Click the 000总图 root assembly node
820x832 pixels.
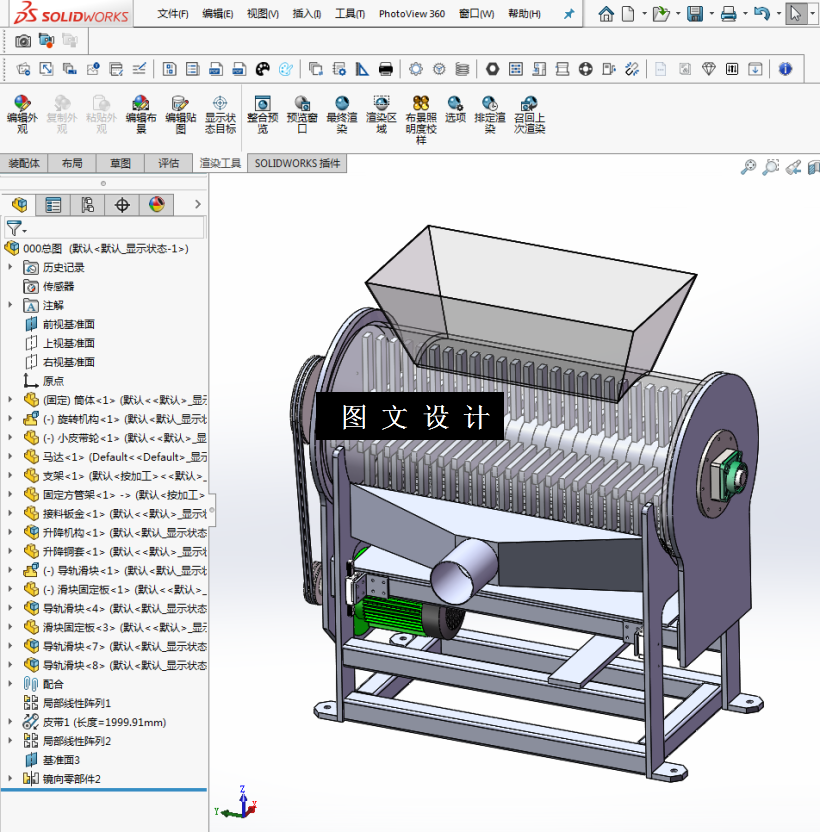105,248
